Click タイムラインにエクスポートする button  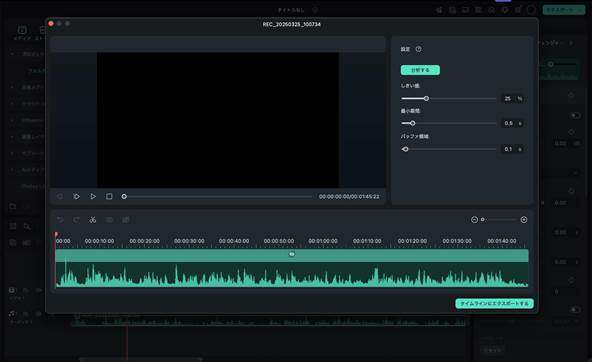494,303
